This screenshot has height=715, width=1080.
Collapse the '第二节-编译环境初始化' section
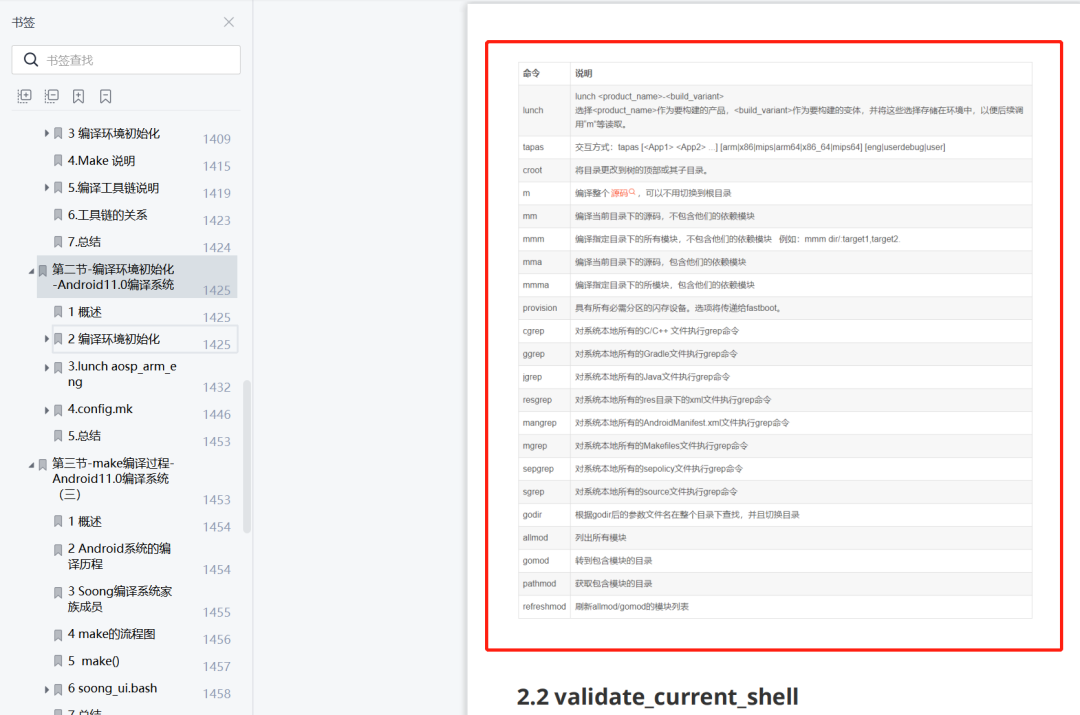[x=31, y=271]
